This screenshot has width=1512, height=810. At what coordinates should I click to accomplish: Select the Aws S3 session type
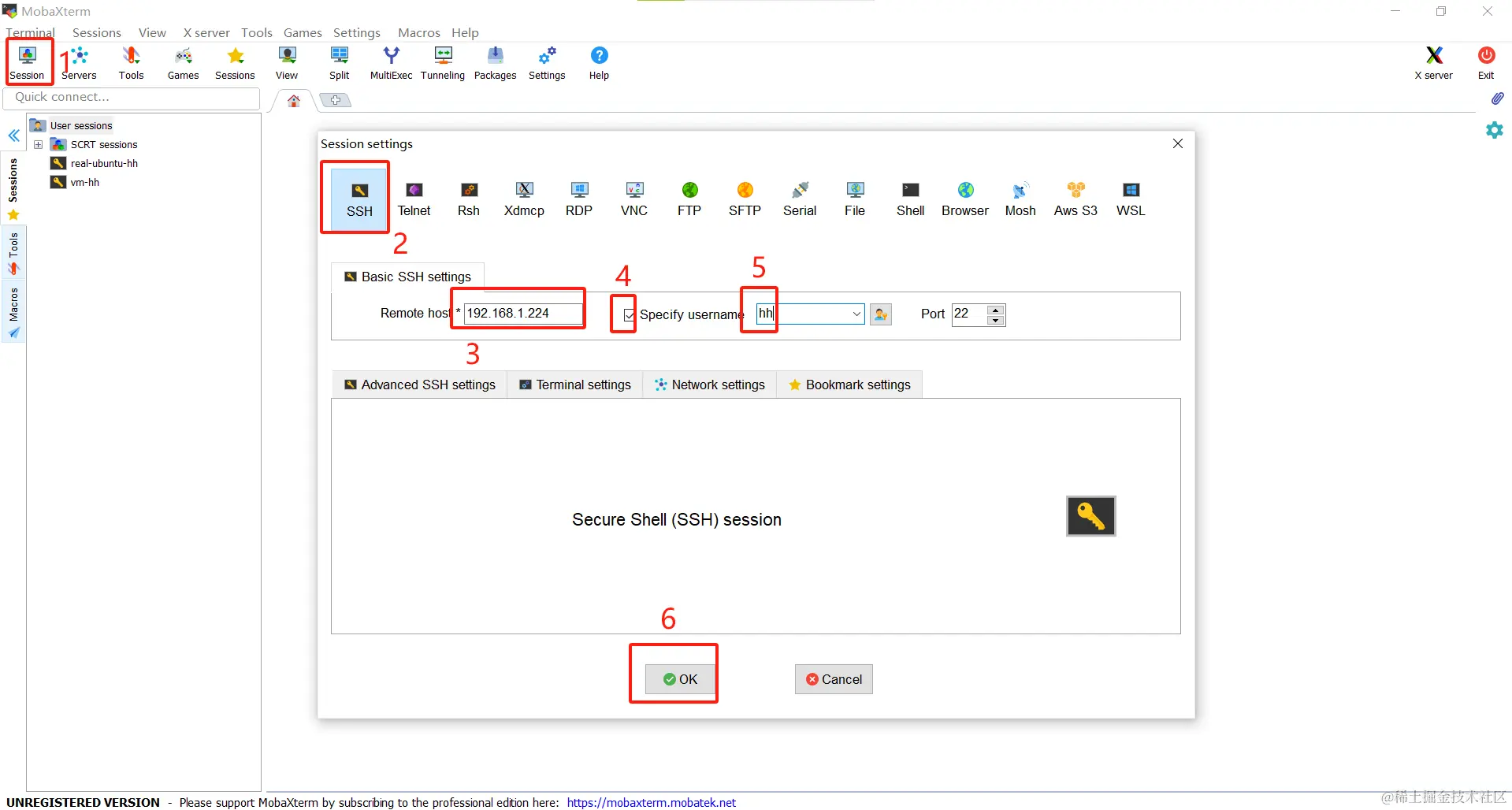[1075, 199]
